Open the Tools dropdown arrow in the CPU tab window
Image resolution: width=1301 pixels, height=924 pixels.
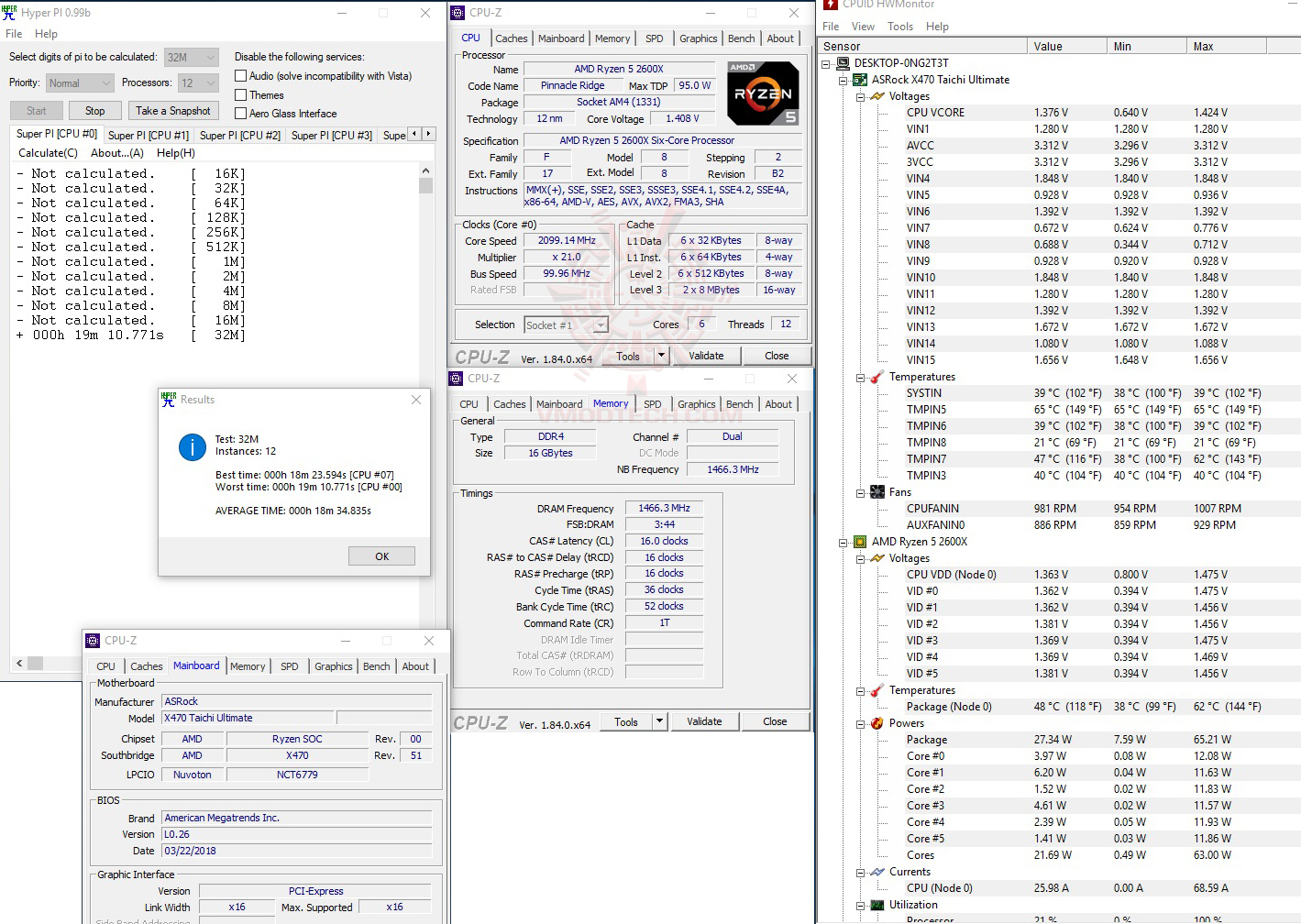(661, 356)
